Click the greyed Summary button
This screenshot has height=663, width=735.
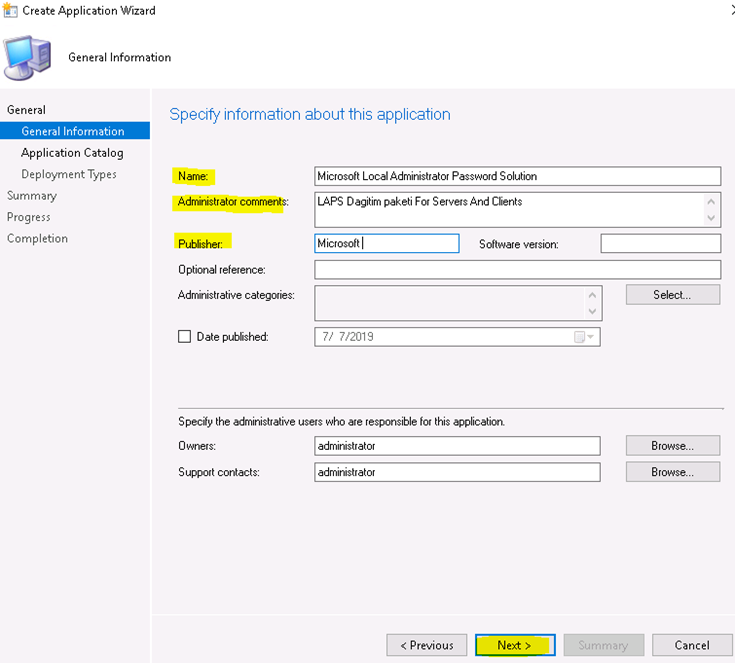point(603,645)
